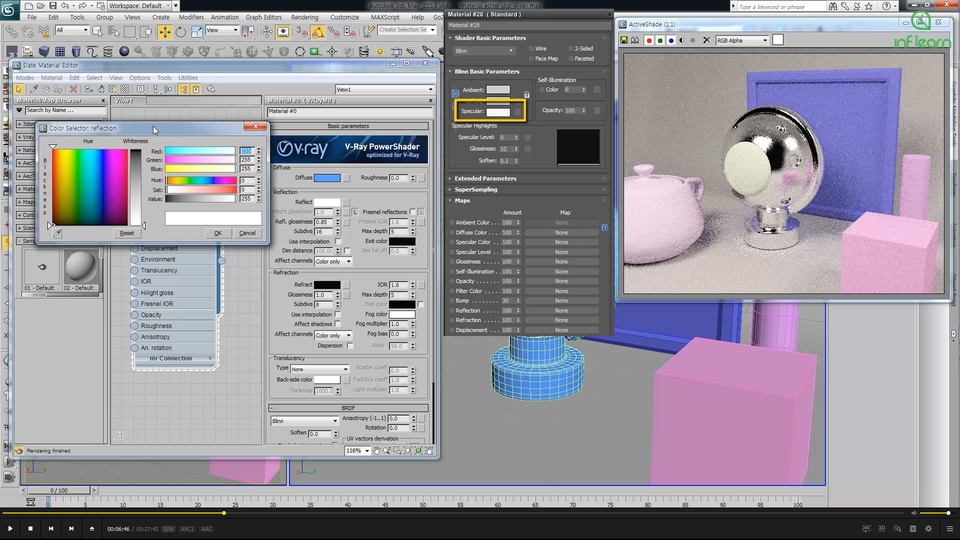960x540 pixels.
Task: Open the Modifiers menu
Action: coord(191,17)
